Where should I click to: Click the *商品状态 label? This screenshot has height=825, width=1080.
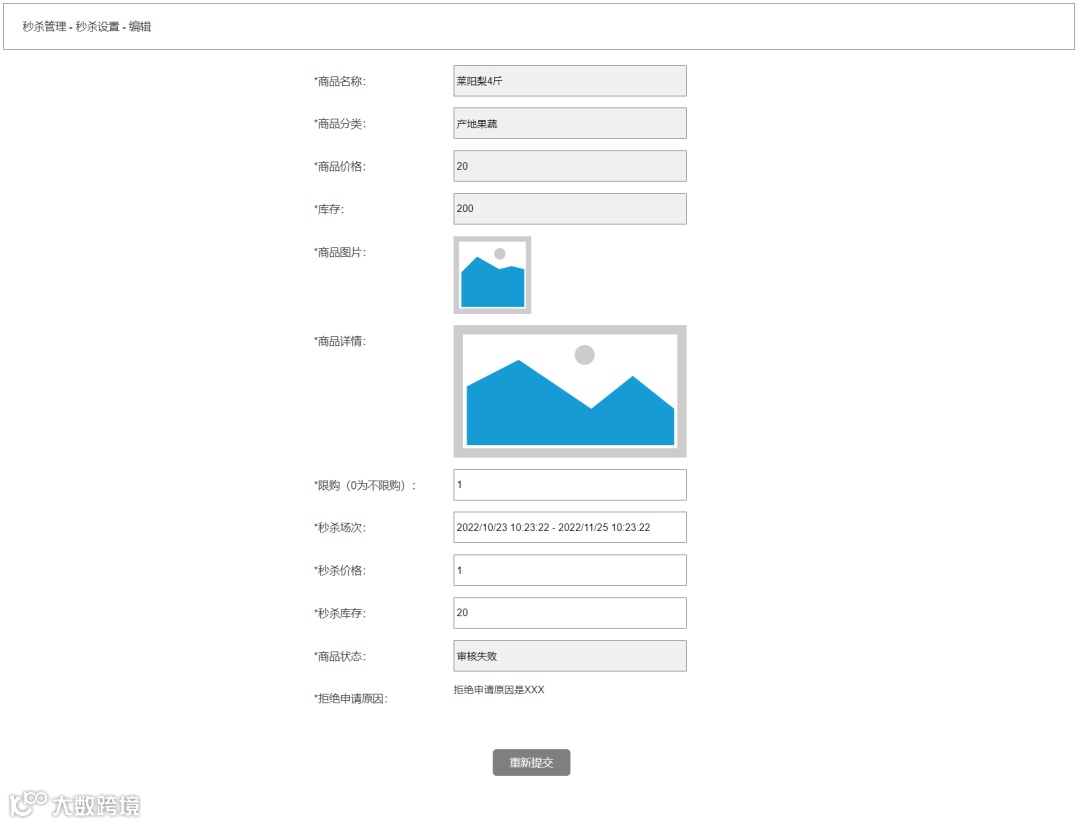340,657
